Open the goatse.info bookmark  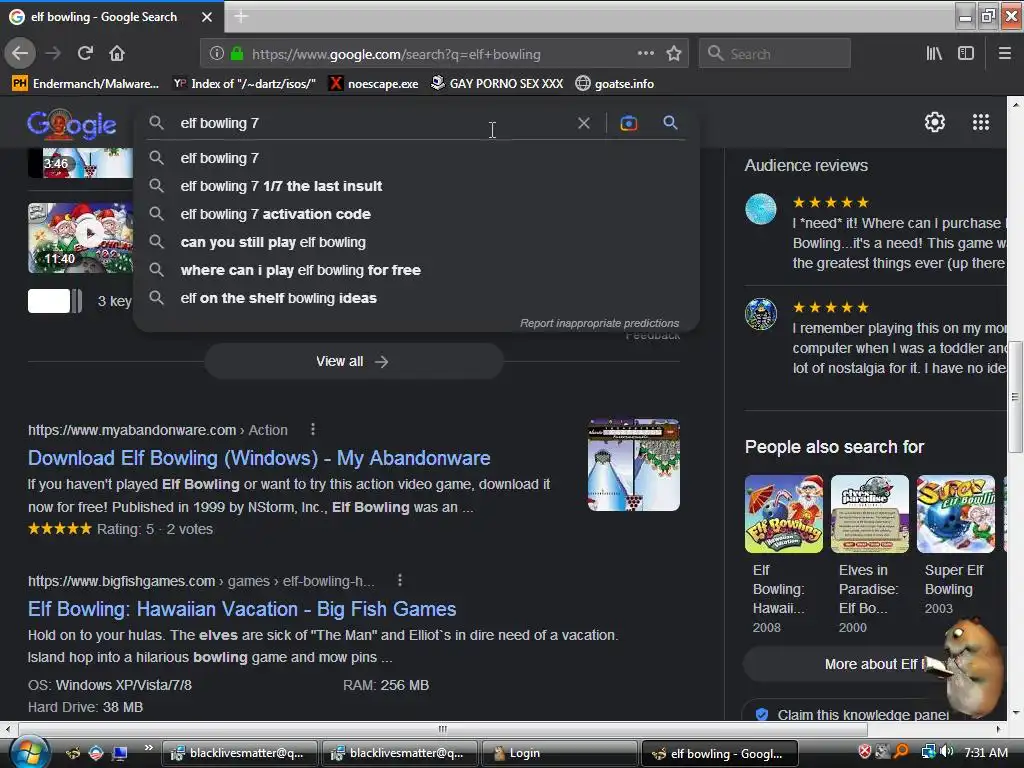(x=615, y=84)
